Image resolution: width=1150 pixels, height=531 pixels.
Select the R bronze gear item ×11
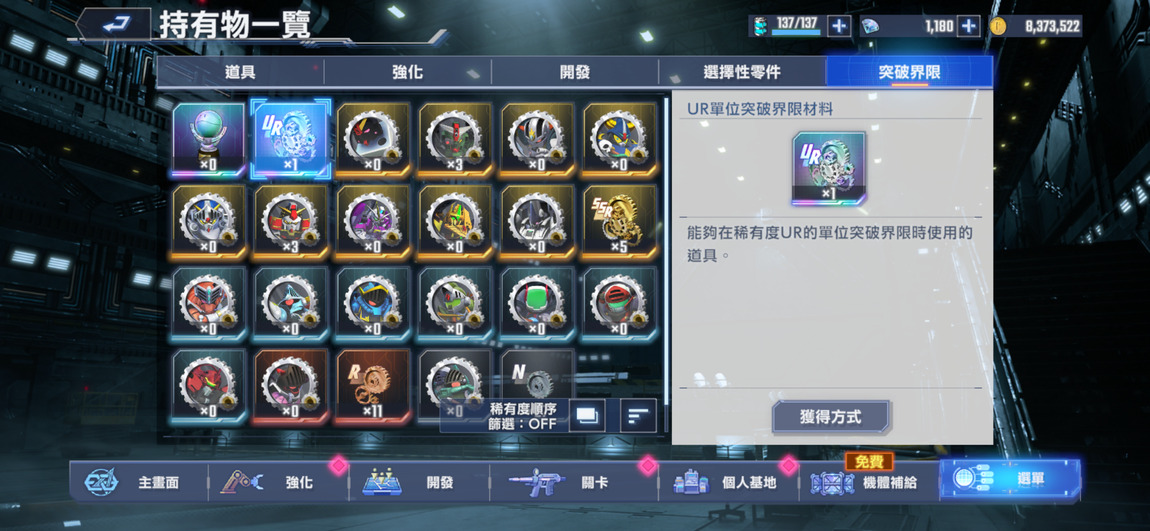point(373,387)
